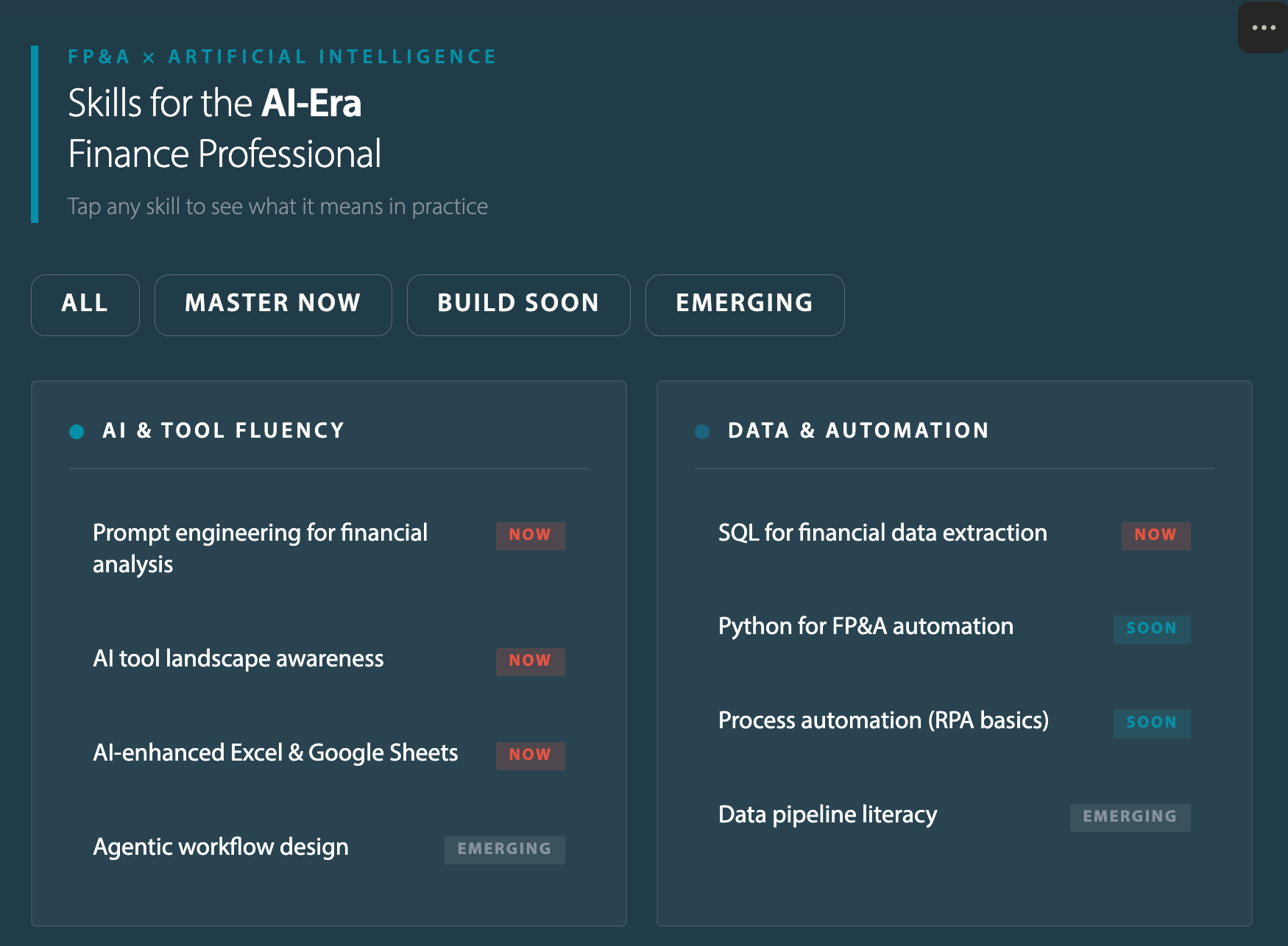Image resolution: width=1288 pixels, height=946 pixels.
Task: Select the ALL filter tab
Action: [85, 305]
